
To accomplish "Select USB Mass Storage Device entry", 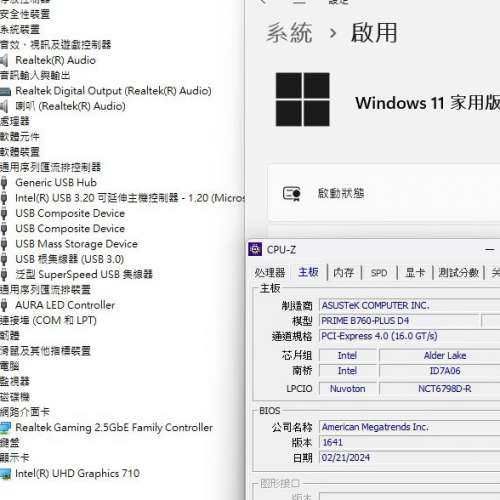I will point(77,244).
